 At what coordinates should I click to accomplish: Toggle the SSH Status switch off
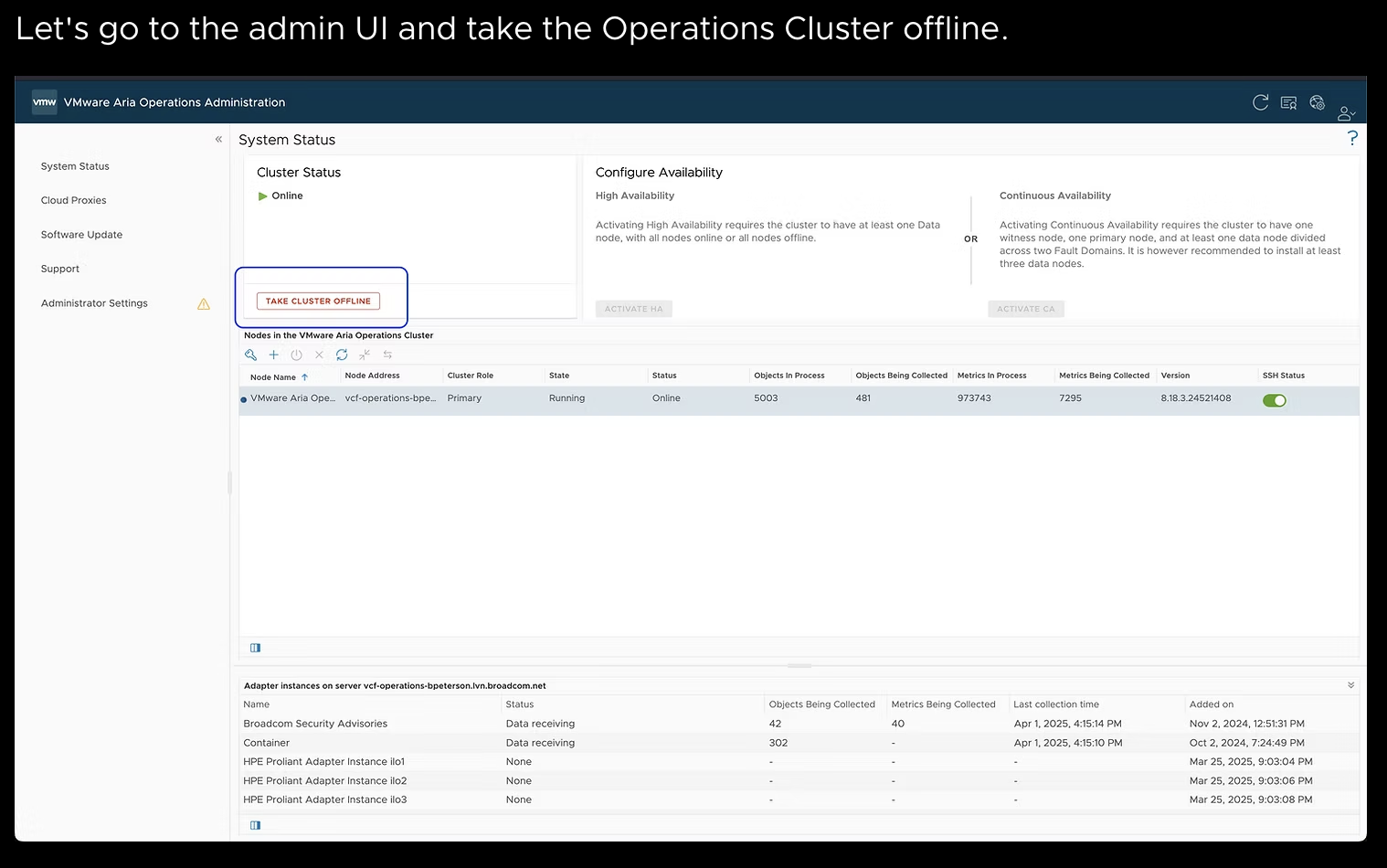click(x=1274, y=400)
